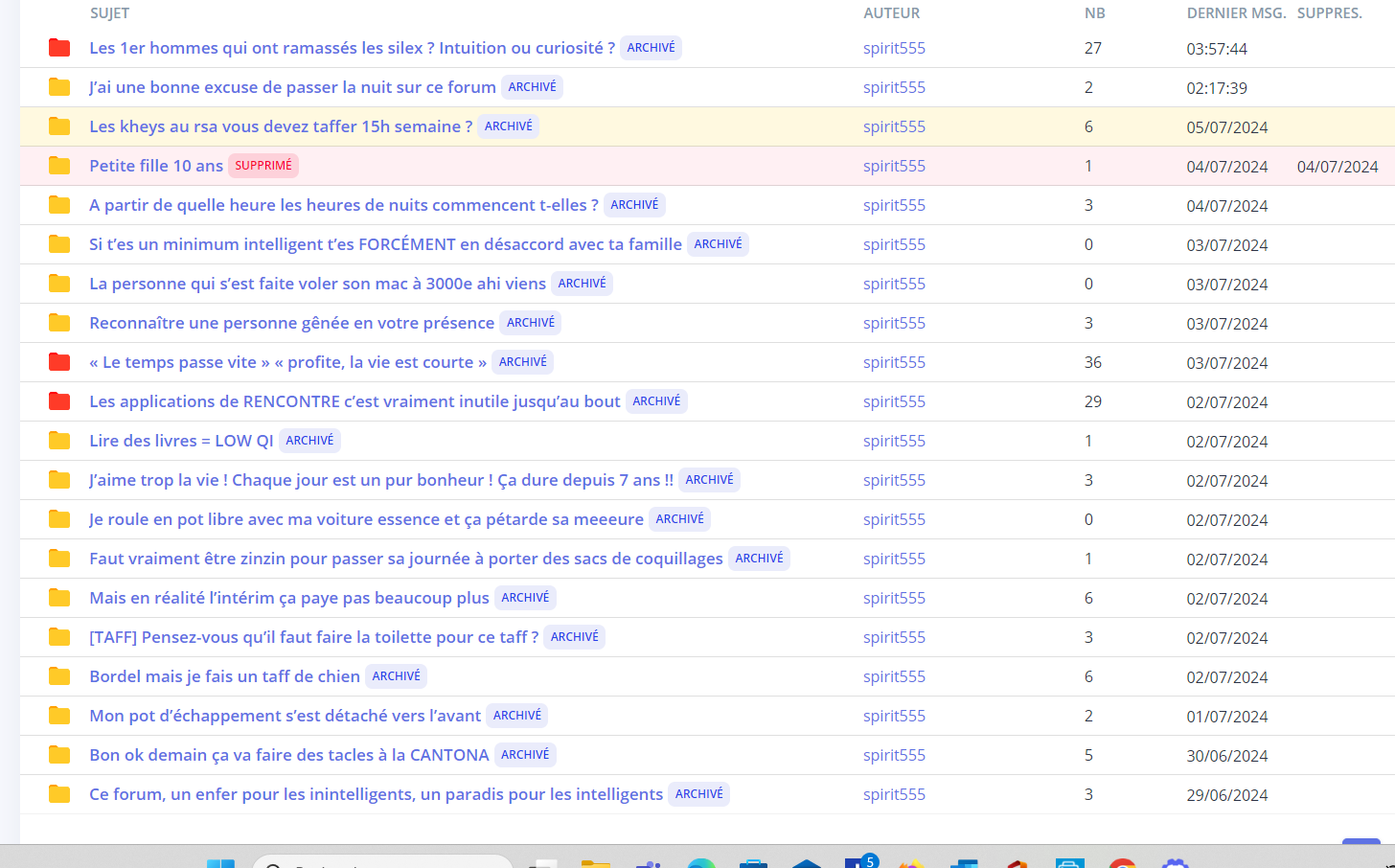Open topic 'Mon pot d'échappement s'est détaché vers l'avant'
This screenshot has width=1395, height=868.
285,716
